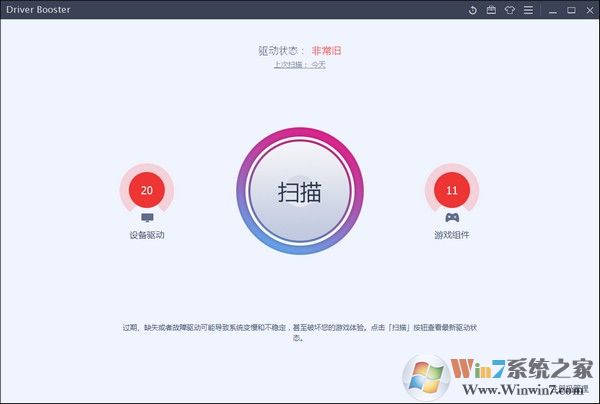Open the rescue/restore center icon
Screen dimensions: 600x404
point(473,10)
